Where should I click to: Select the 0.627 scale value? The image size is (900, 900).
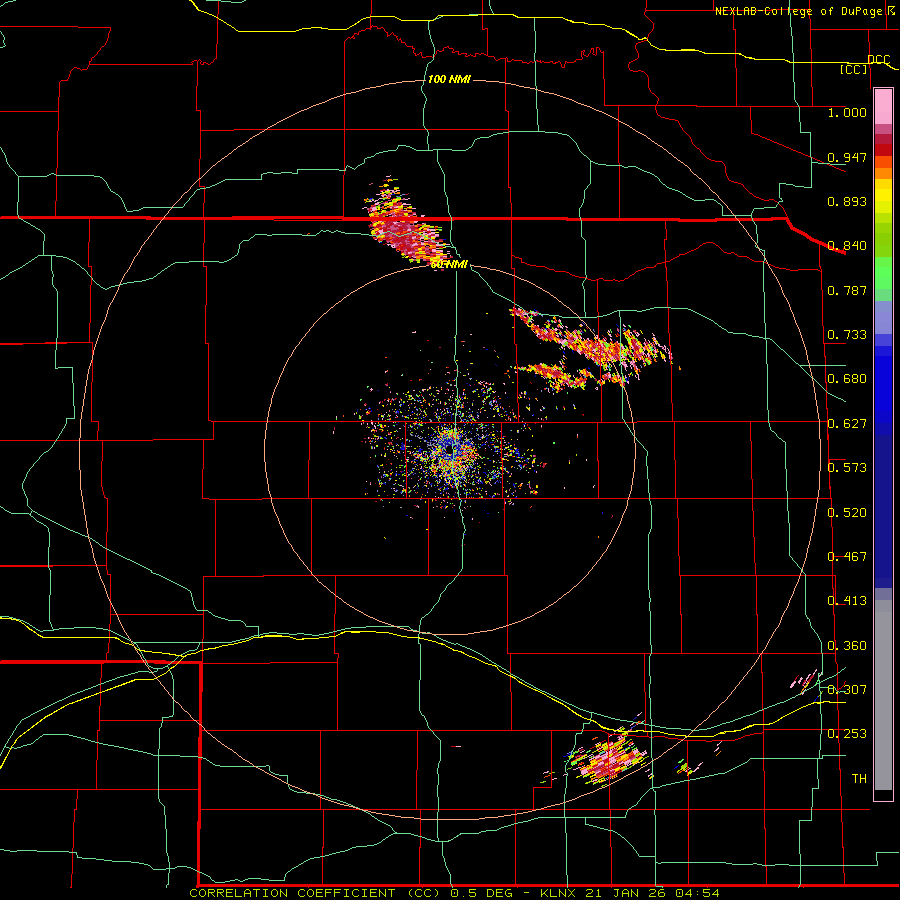tap(847, 424)
